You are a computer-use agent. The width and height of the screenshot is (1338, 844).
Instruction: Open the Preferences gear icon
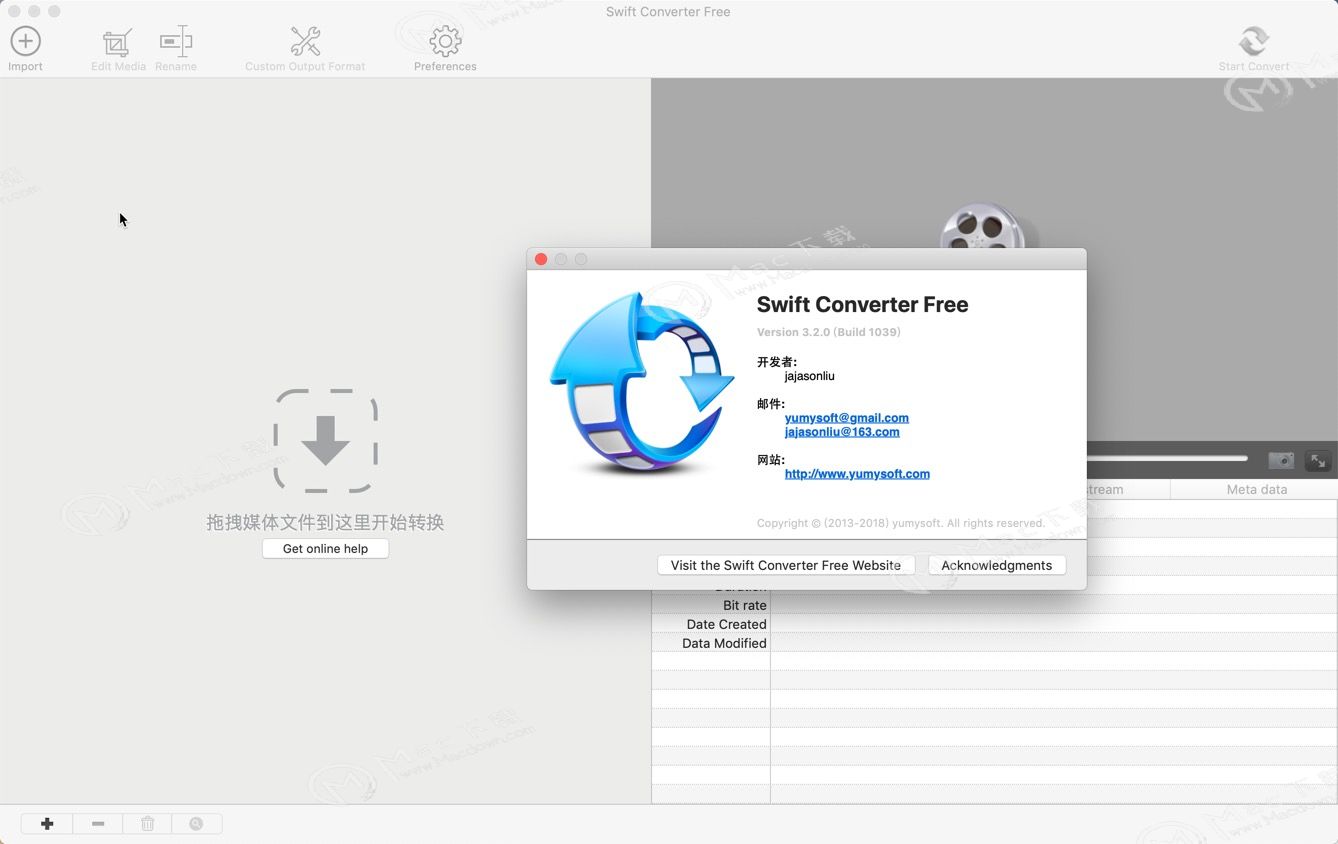tap(445, 41)
